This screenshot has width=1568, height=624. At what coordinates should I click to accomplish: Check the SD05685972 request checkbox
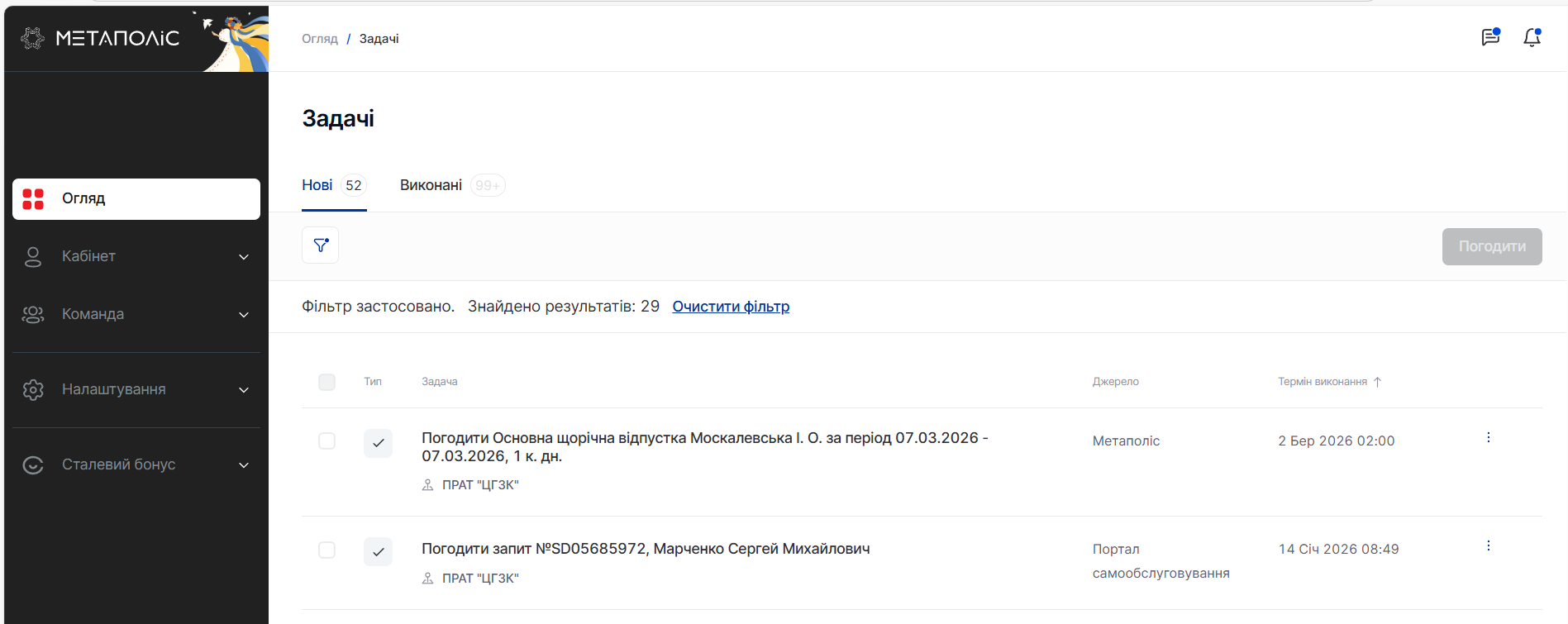(326, 550)
